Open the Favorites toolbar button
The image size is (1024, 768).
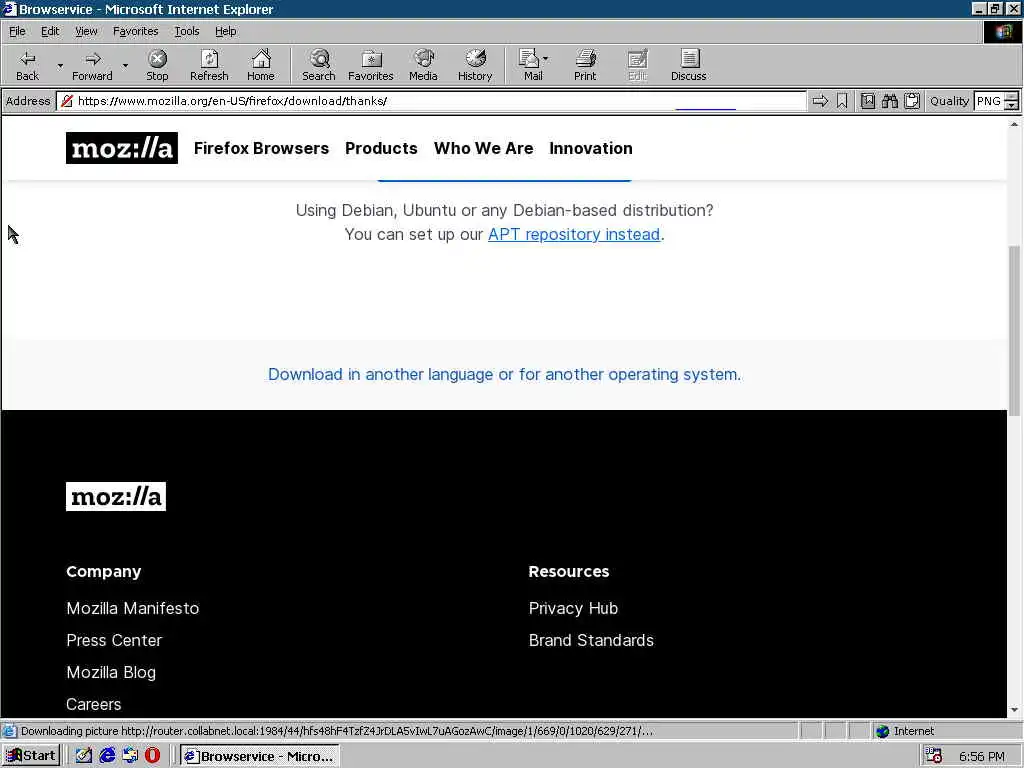pyautogui.click(x=371, y=65)
